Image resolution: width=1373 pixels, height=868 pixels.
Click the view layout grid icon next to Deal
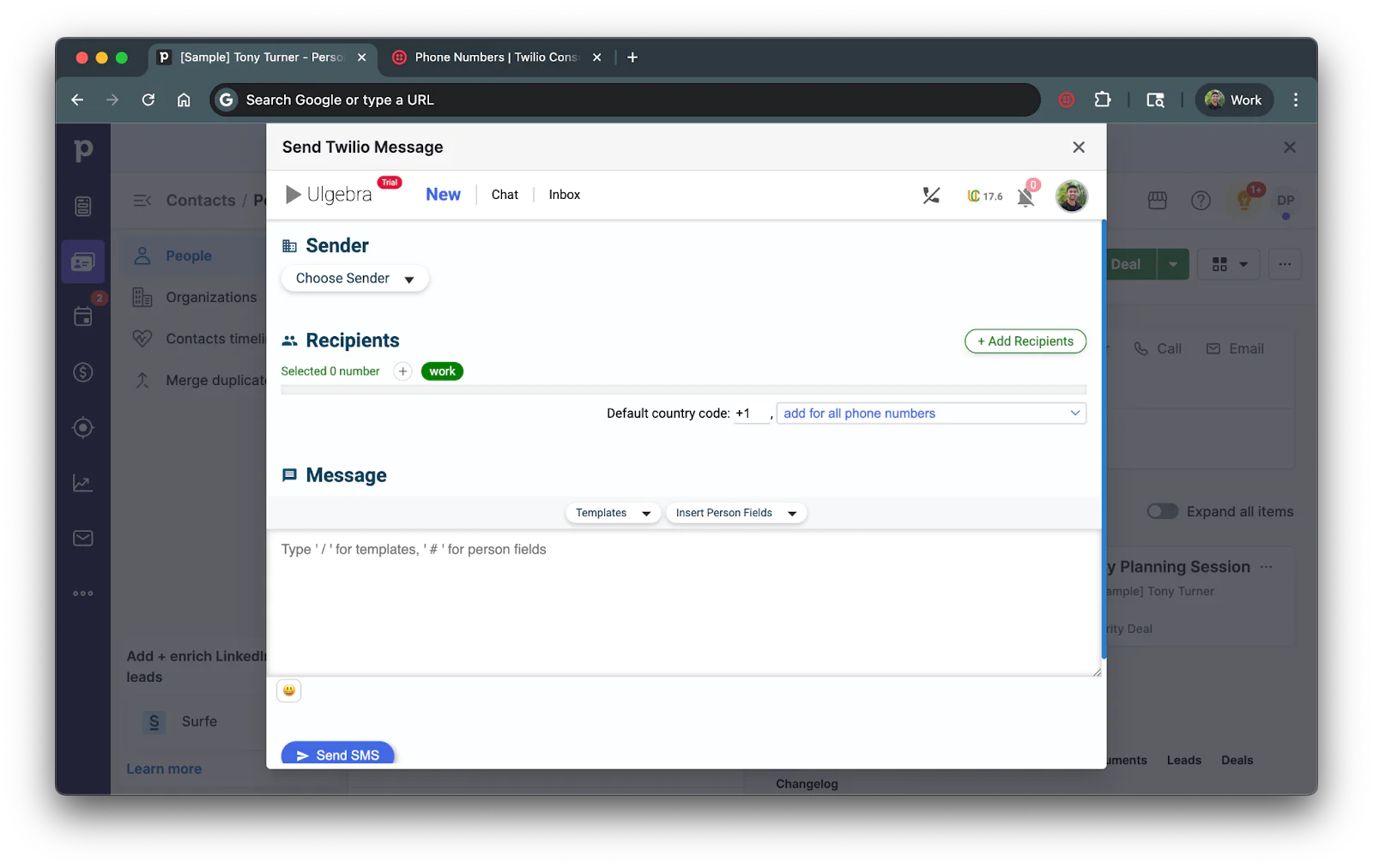click(x=1227, y=264)
